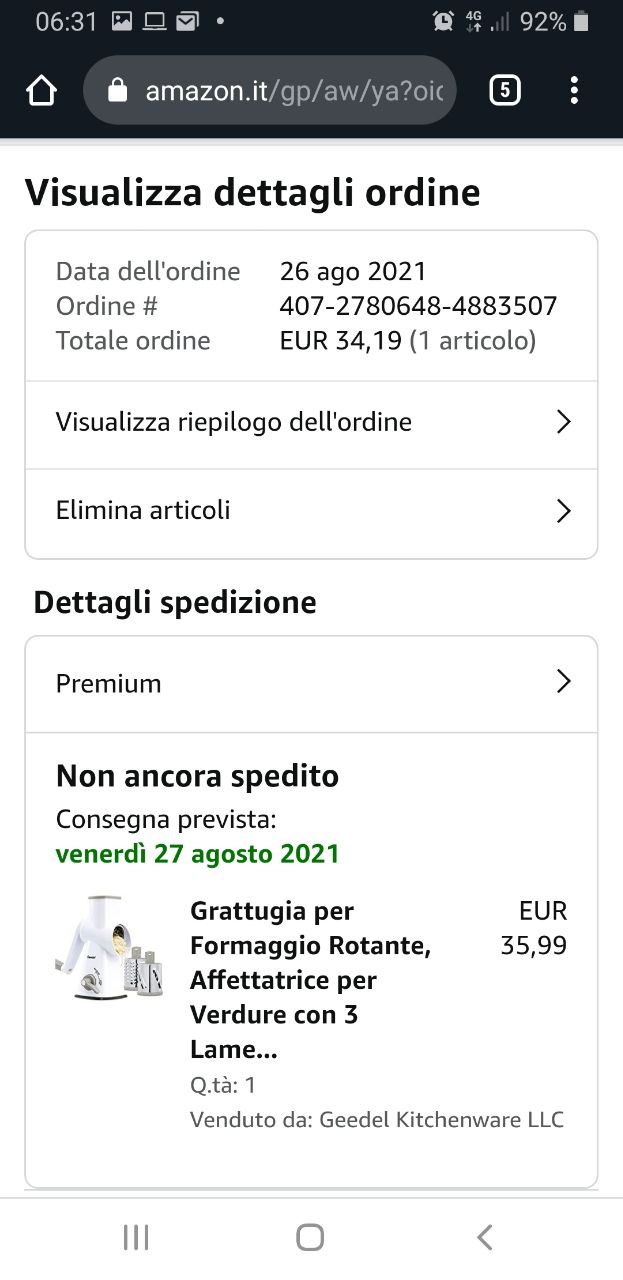Tap the browser home icon
This screenshot has width=623, height=1280.
41,91
